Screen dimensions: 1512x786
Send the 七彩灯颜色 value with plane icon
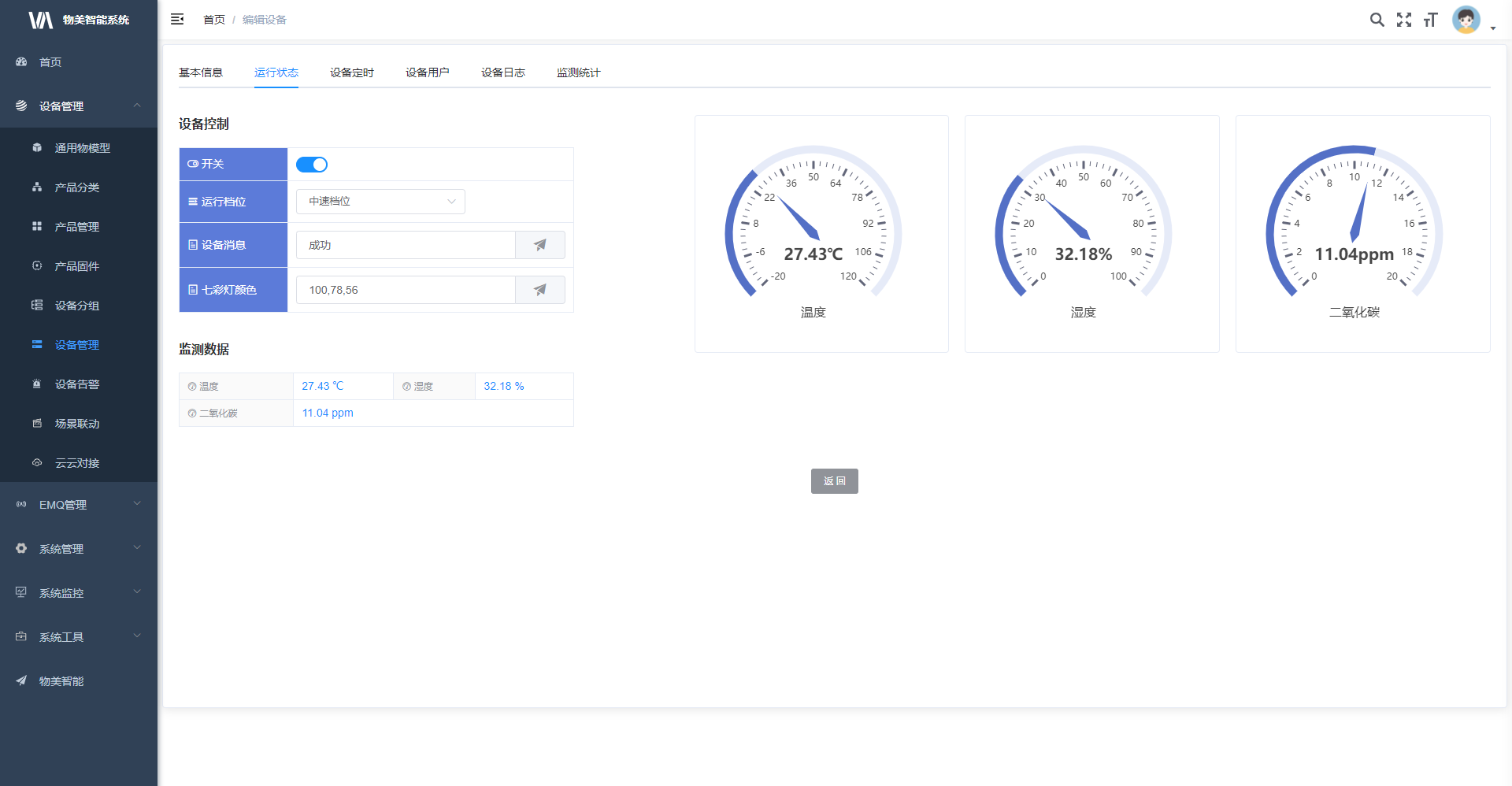click(x=539, y=290)
